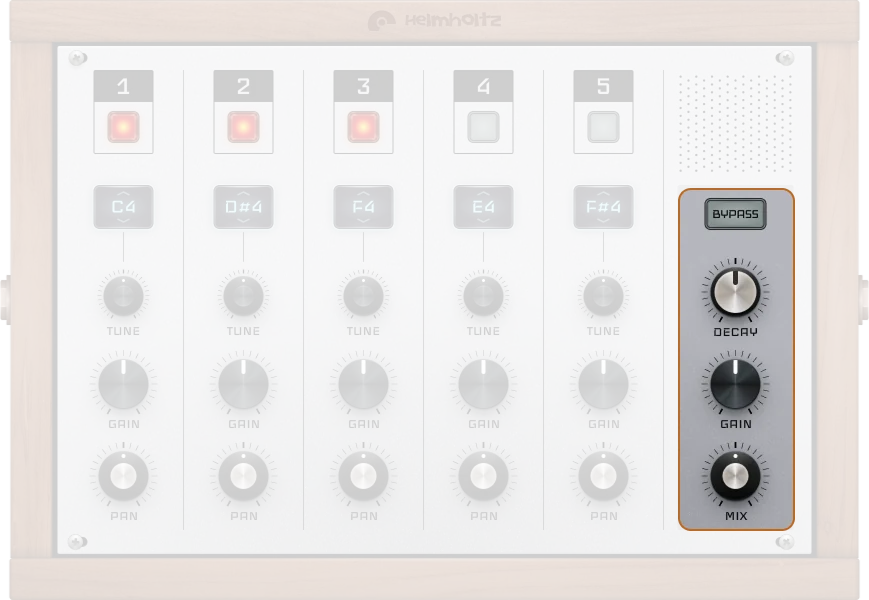Viewport: 869px width, 600px height.
Task: Select the channel 4 number label
Action: point(483,87)
